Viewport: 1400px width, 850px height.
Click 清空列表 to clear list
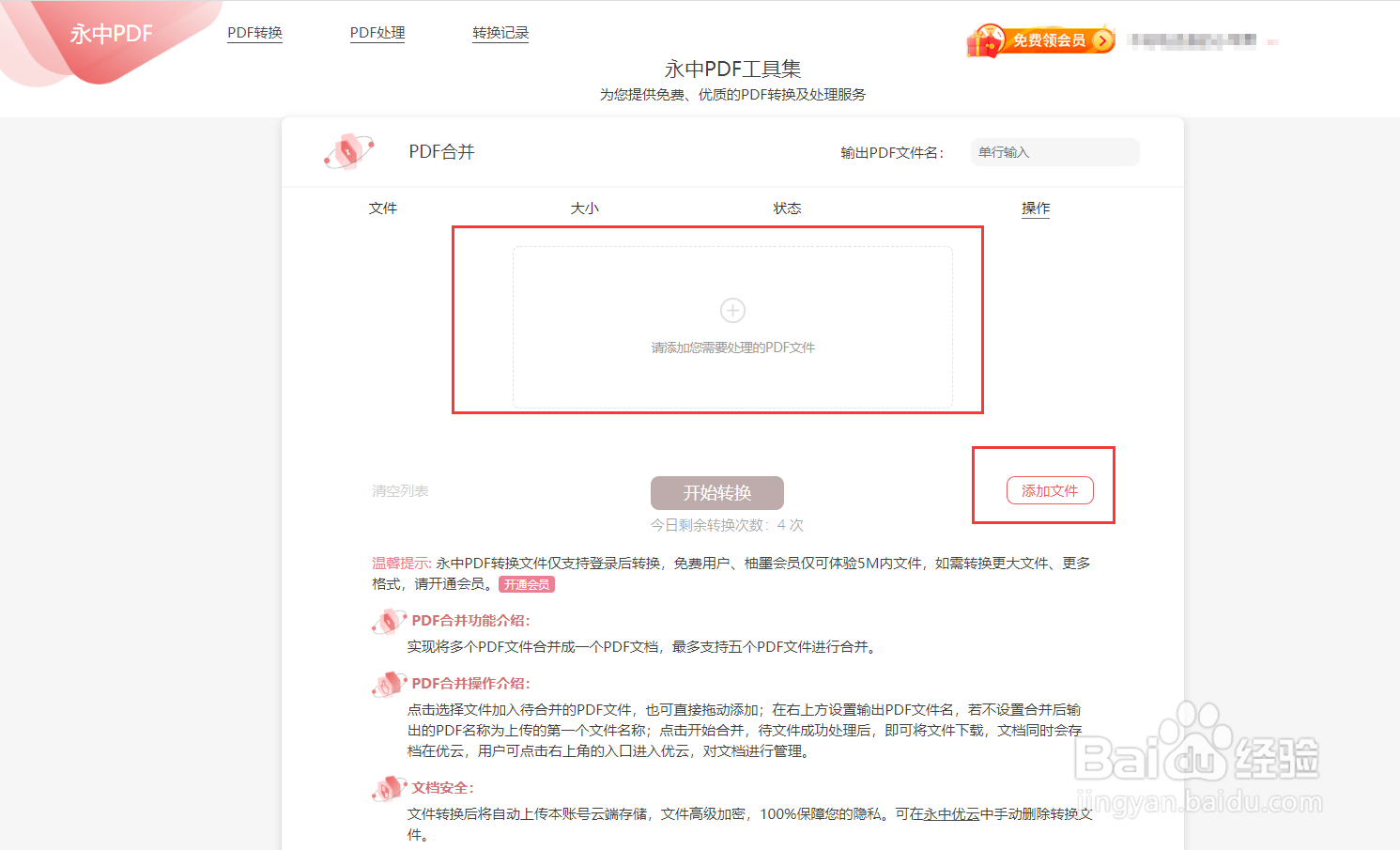pos(400,491)
